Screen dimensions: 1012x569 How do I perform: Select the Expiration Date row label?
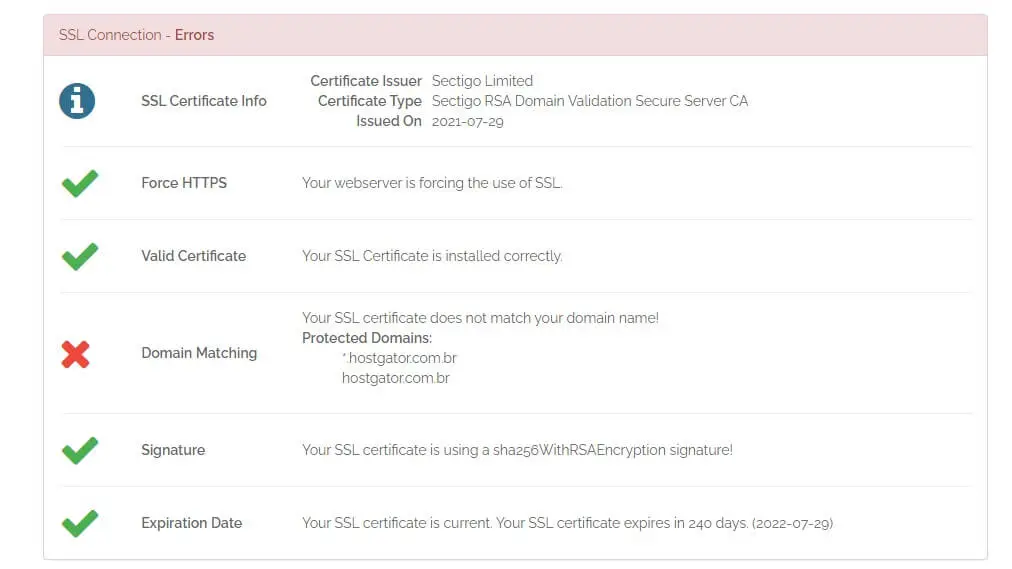pos(192,523)
